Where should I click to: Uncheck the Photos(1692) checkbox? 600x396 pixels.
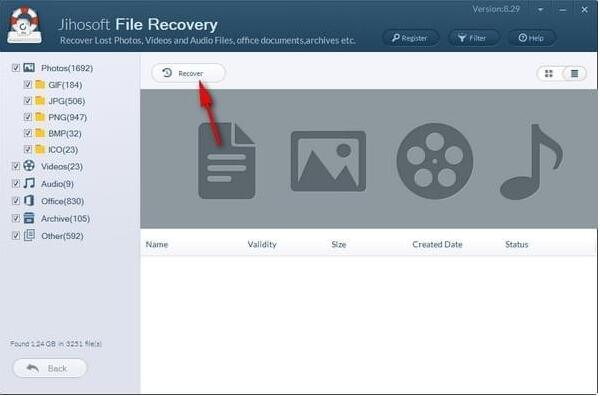tap(16, 68)
